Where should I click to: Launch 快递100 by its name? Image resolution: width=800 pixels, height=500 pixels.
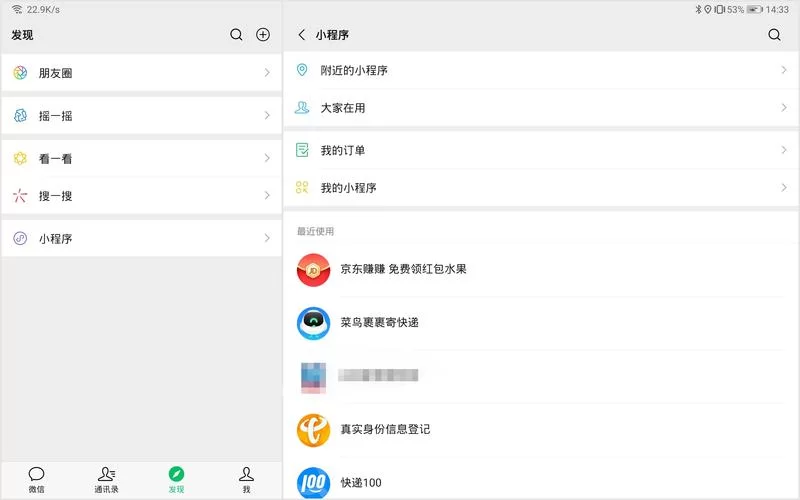pos(361,483)
